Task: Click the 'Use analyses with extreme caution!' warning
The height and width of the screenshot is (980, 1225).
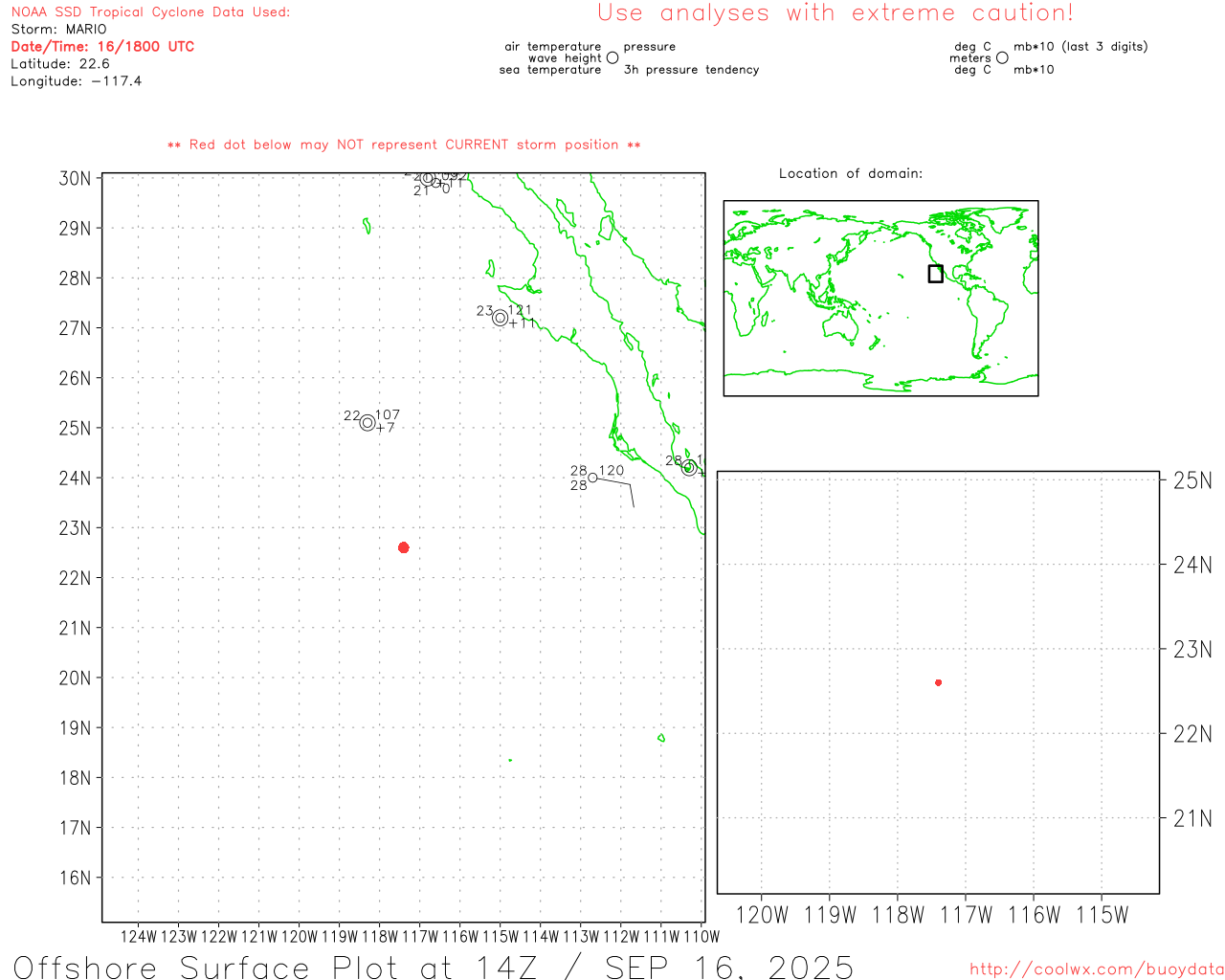Action: point(835,12)
